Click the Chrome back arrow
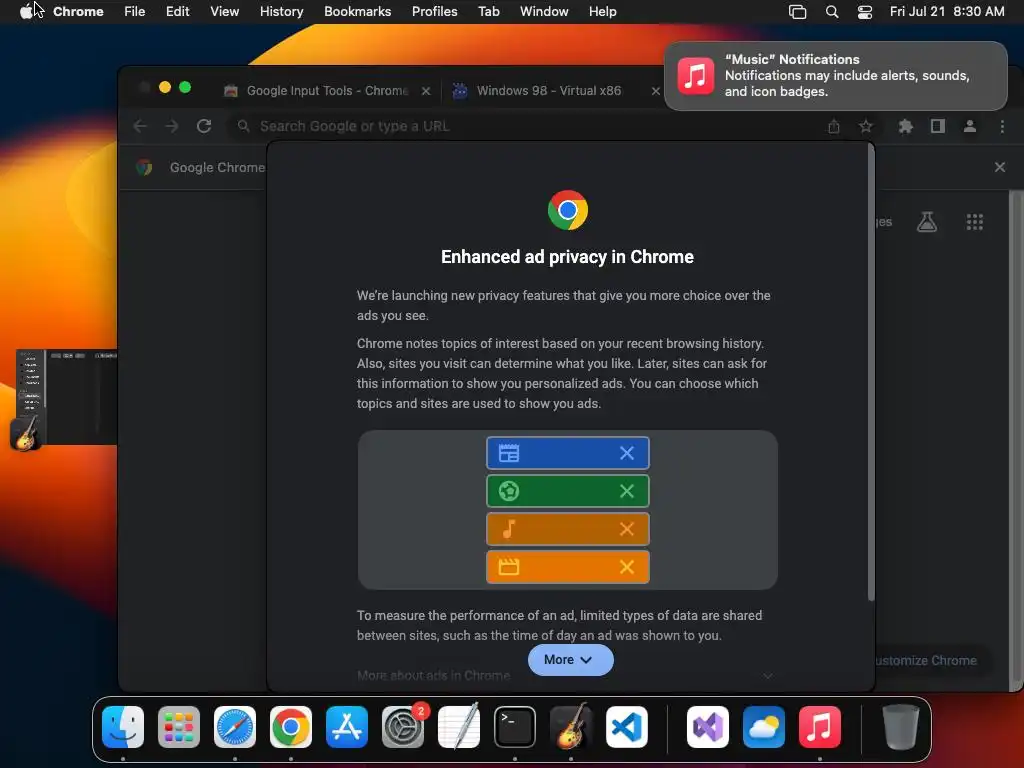Viewport: 1024px width, 768px height. [x=140, y=126]
